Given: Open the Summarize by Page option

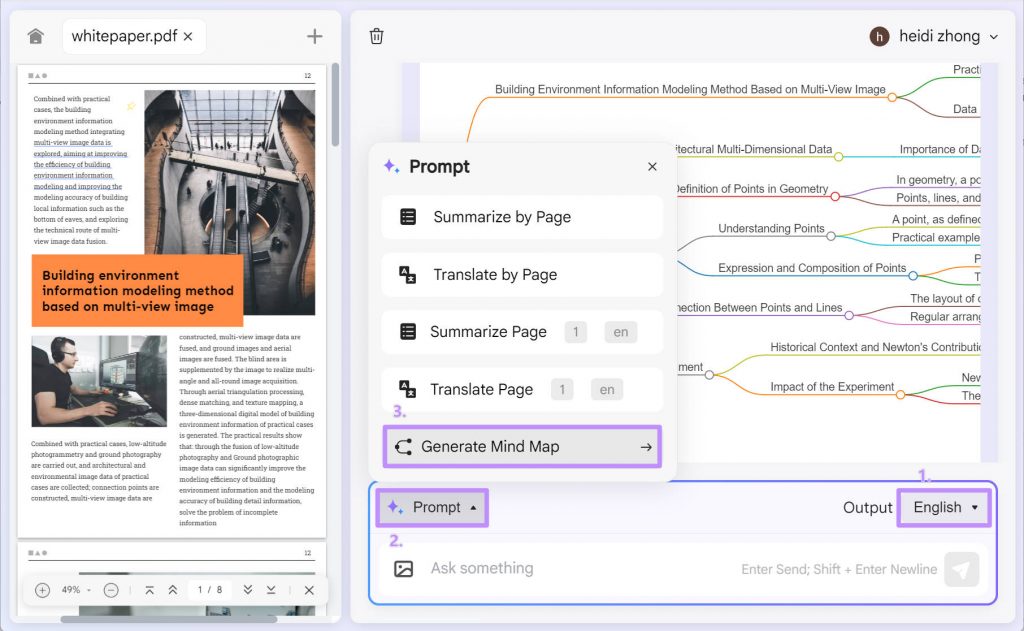Looking at the screenshot, I should coord(521,217).
